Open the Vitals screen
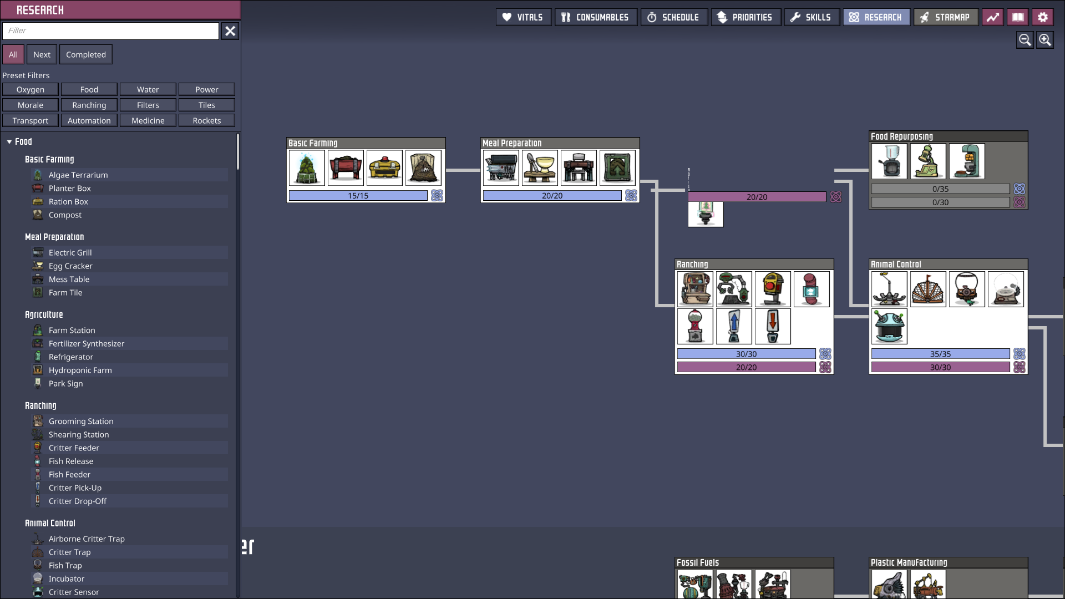Viewport: 1065px width, 599px height. point(524,17)
